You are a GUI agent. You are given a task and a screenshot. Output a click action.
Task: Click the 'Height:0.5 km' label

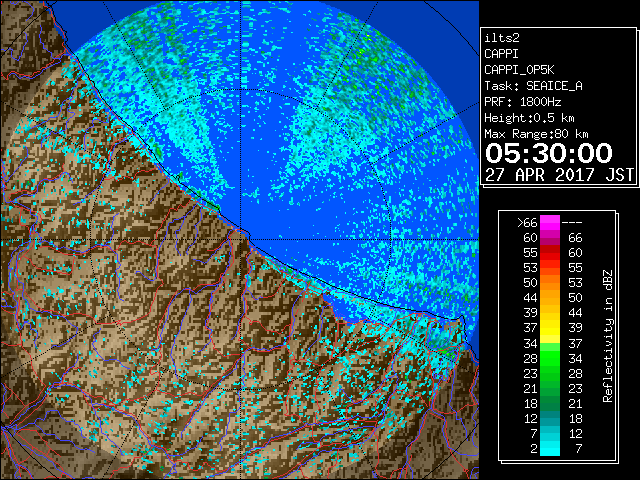(529, 118)
